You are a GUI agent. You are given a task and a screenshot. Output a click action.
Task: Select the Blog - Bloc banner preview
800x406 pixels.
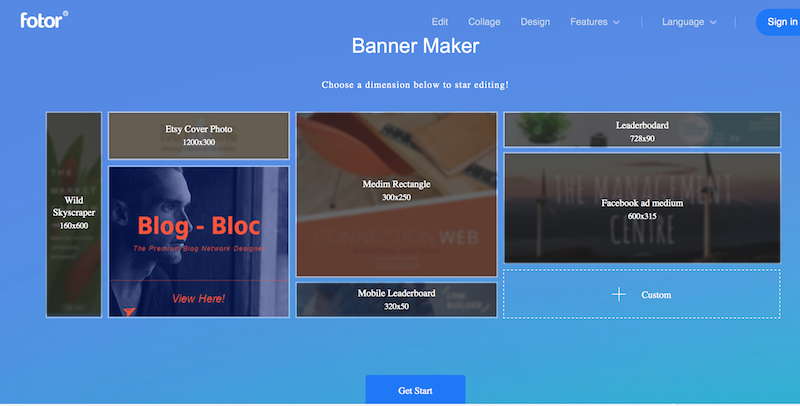199,242
